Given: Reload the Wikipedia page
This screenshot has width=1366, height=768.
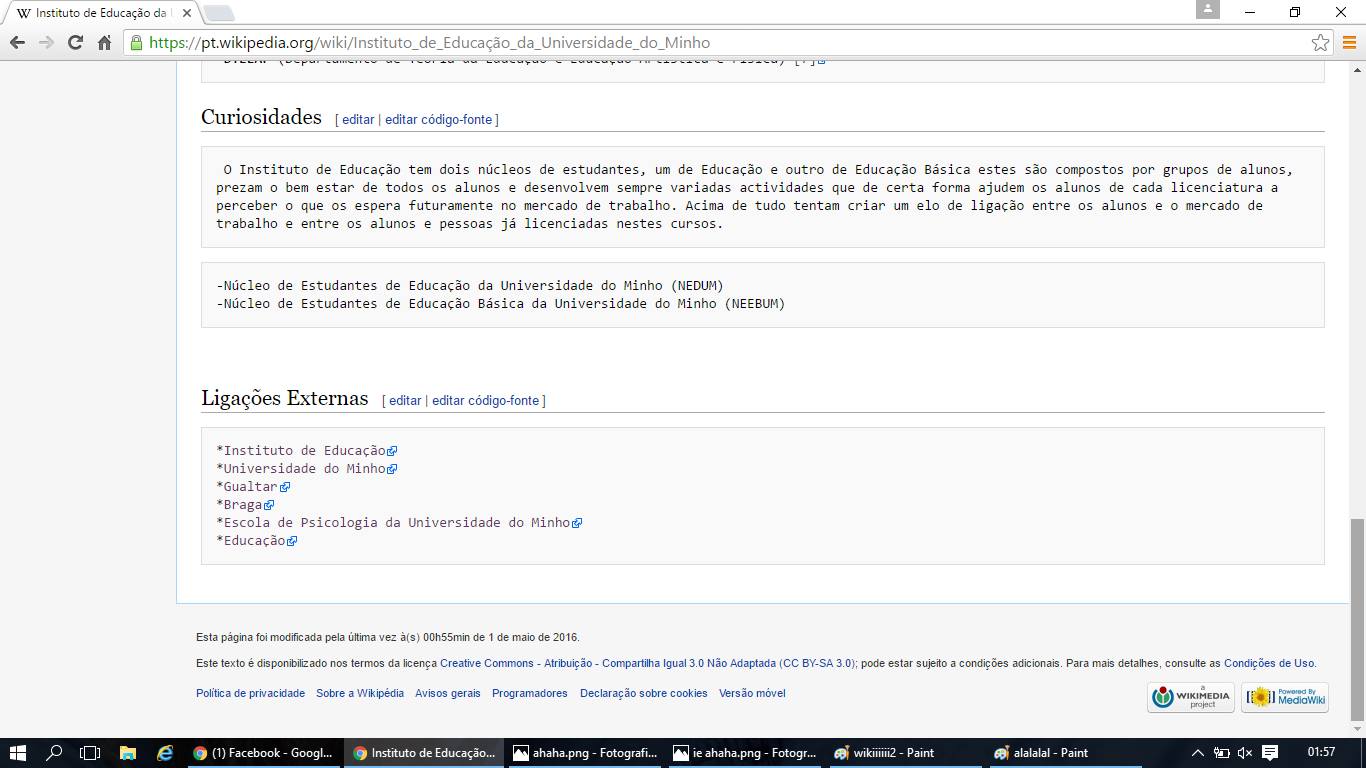Looking at the screenshot, I should [75, 42].
